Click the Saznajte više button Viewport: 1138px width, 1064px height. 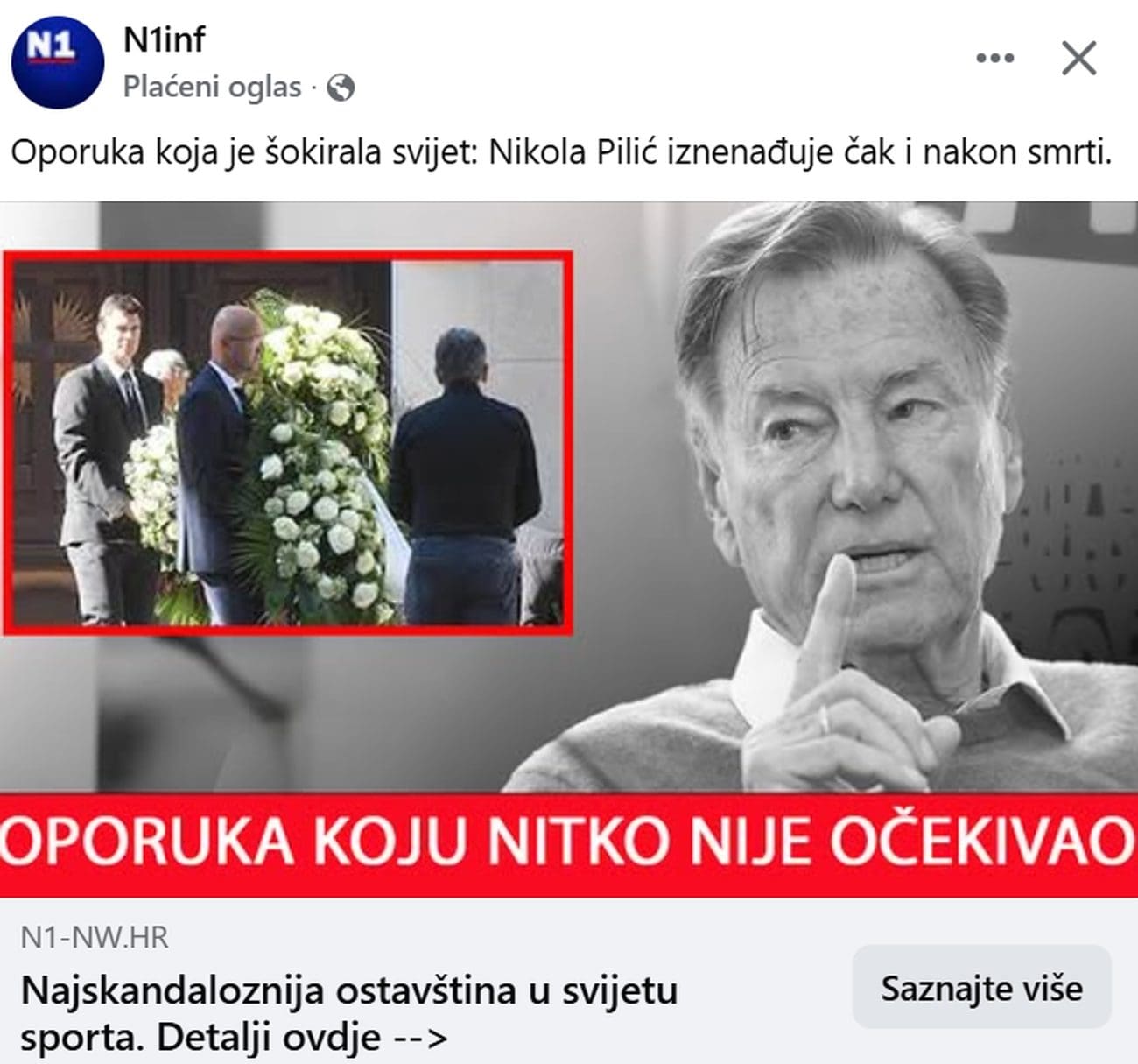pos(981,988)
